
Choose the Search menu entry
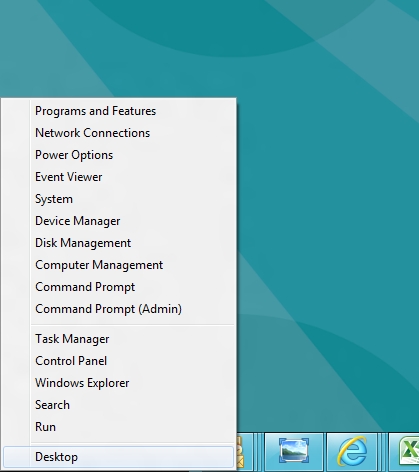coord(52,405)
